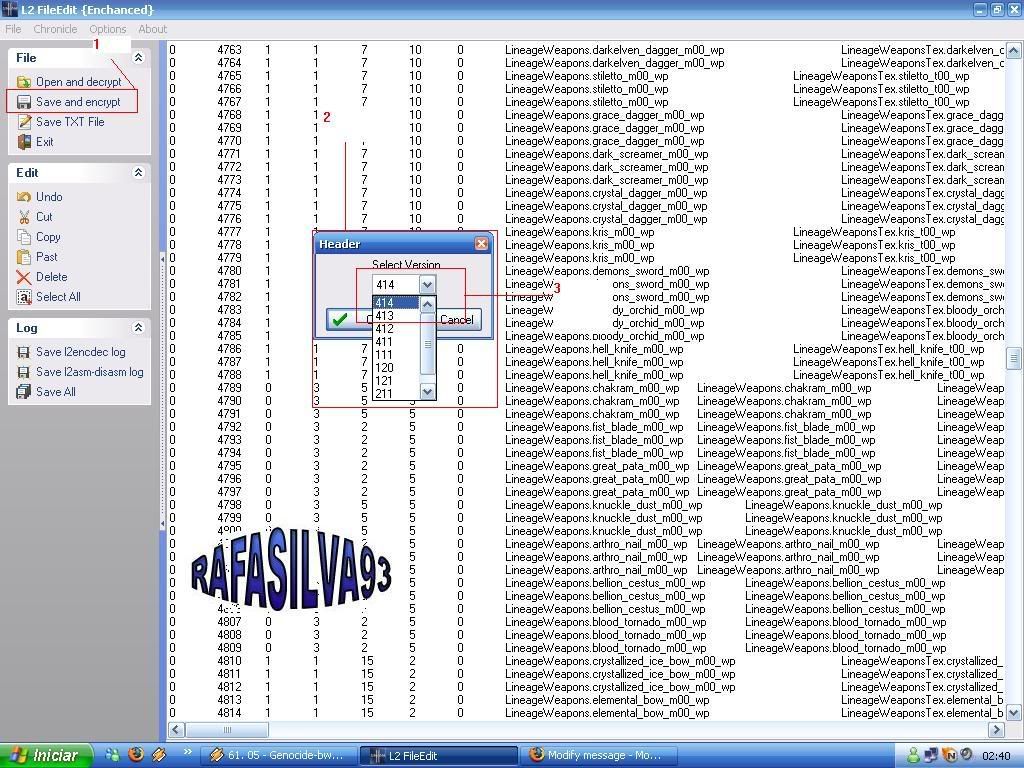Click the version list scroll-up arrow

coord(427,304)
